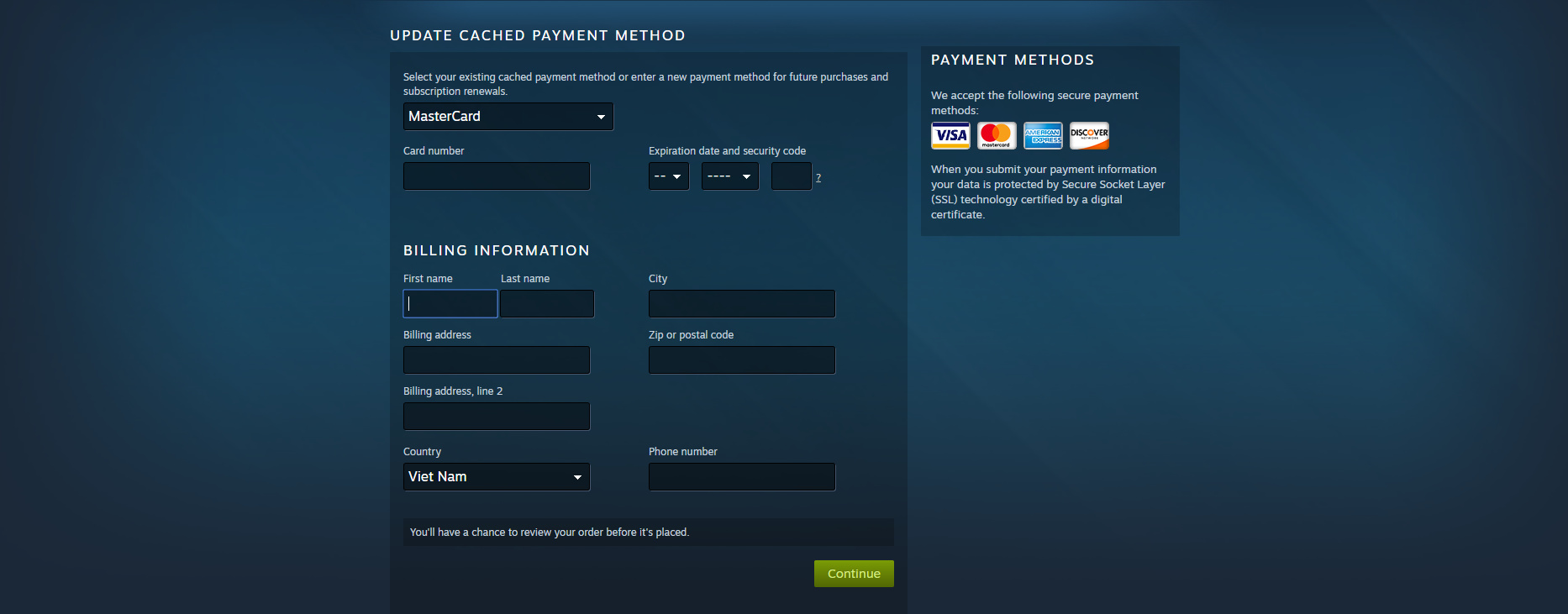The height and width of the screenshot is (614, 1568).
Task: Select the First name field
Action: pyautogui.click(x=450, y=304)
